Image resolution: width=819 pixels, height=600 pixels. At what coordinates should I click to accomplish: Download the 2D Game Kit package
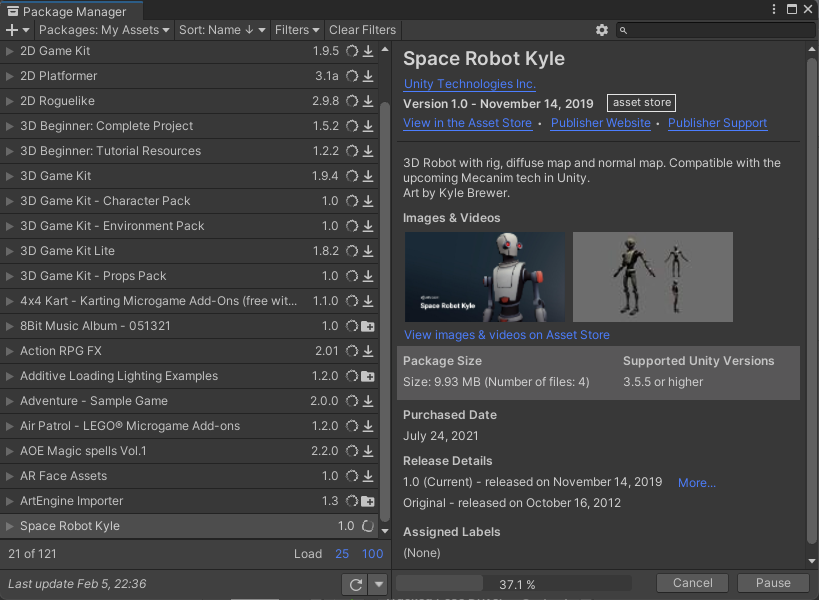point(368,51)
